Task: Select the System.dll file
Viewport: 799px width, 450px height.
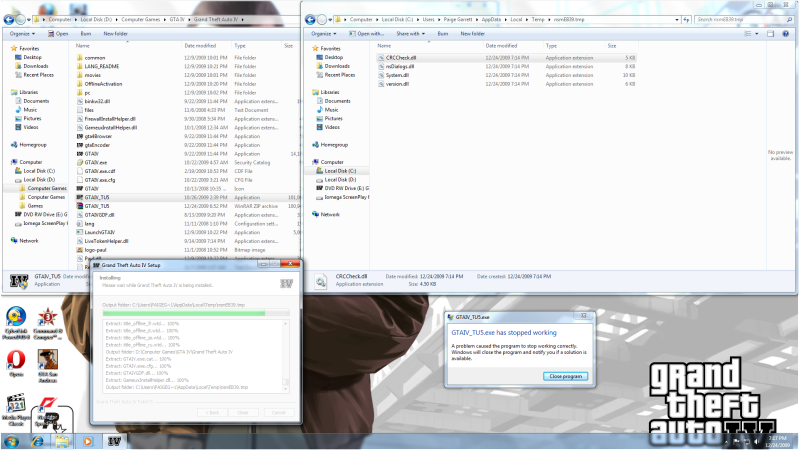Action: (397, 75)
